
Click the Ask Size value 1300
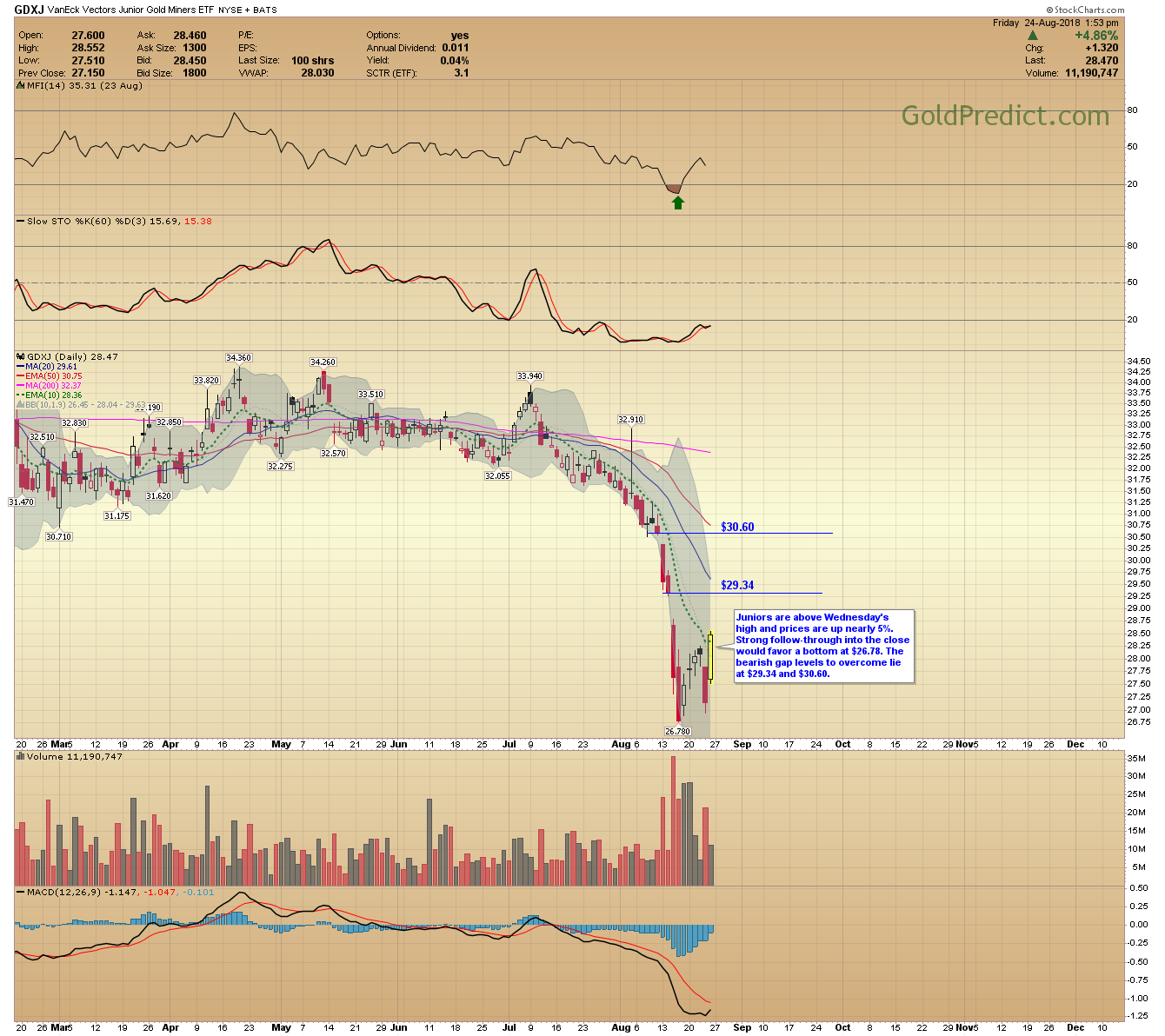195,48
